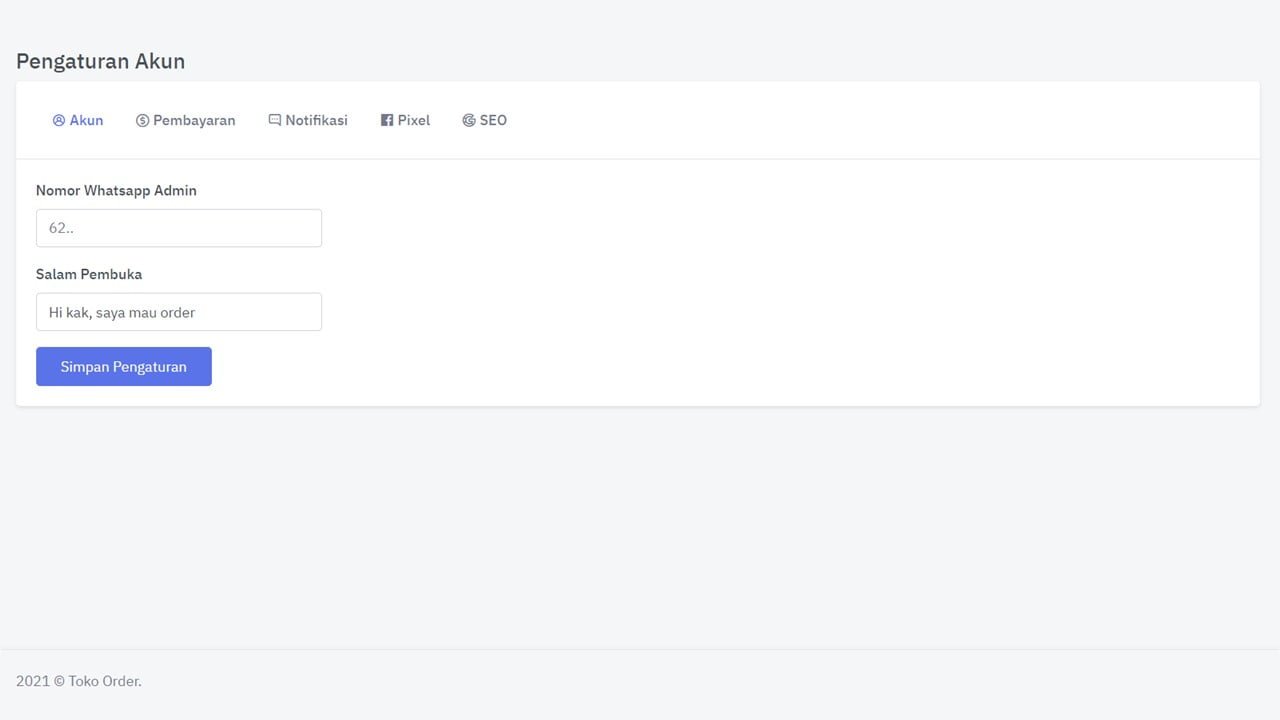Viewport: 1280px width, 720px height.
Task: Click the "2021" year in footer
Action: pos(32,681)
